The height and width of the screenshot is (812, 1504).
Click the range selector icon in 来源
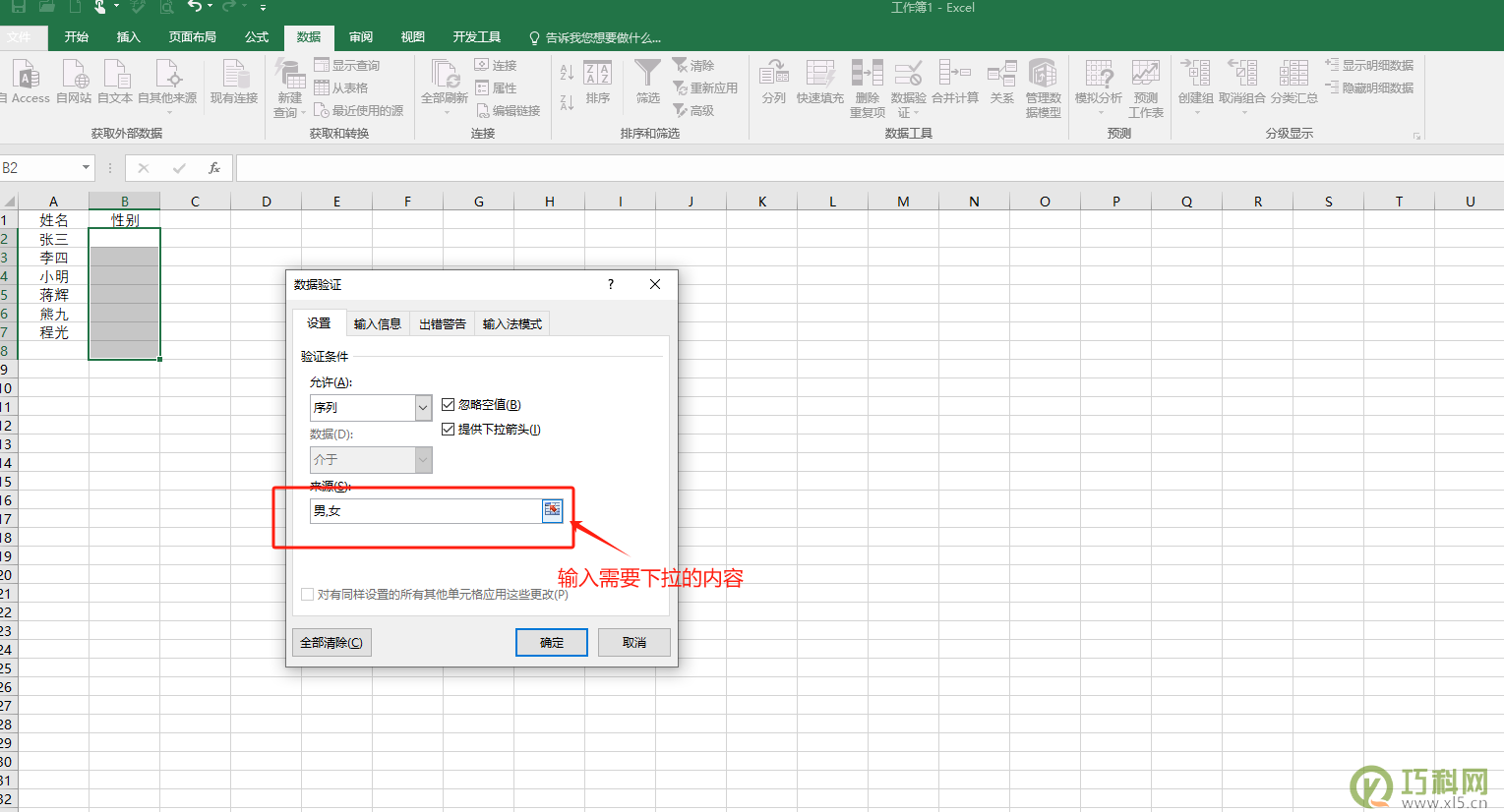click(553, 509)
